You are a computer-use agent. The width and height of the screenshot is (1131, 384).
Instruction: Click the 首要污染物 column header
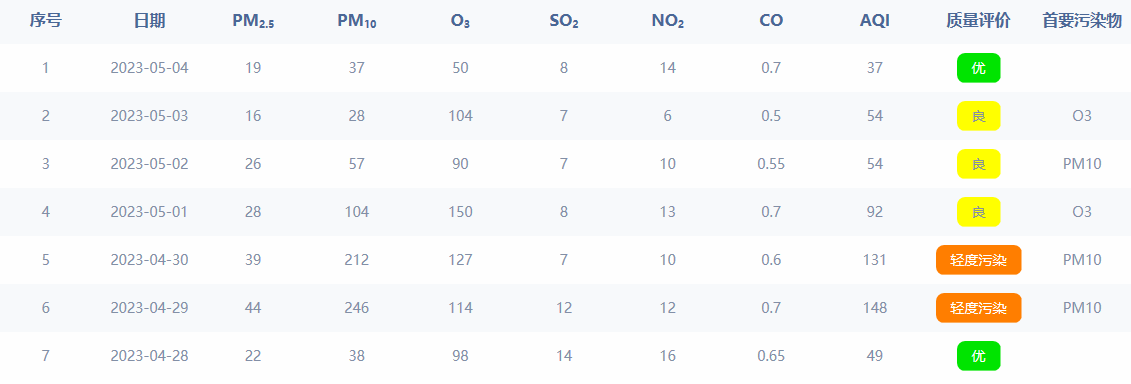1082,21
